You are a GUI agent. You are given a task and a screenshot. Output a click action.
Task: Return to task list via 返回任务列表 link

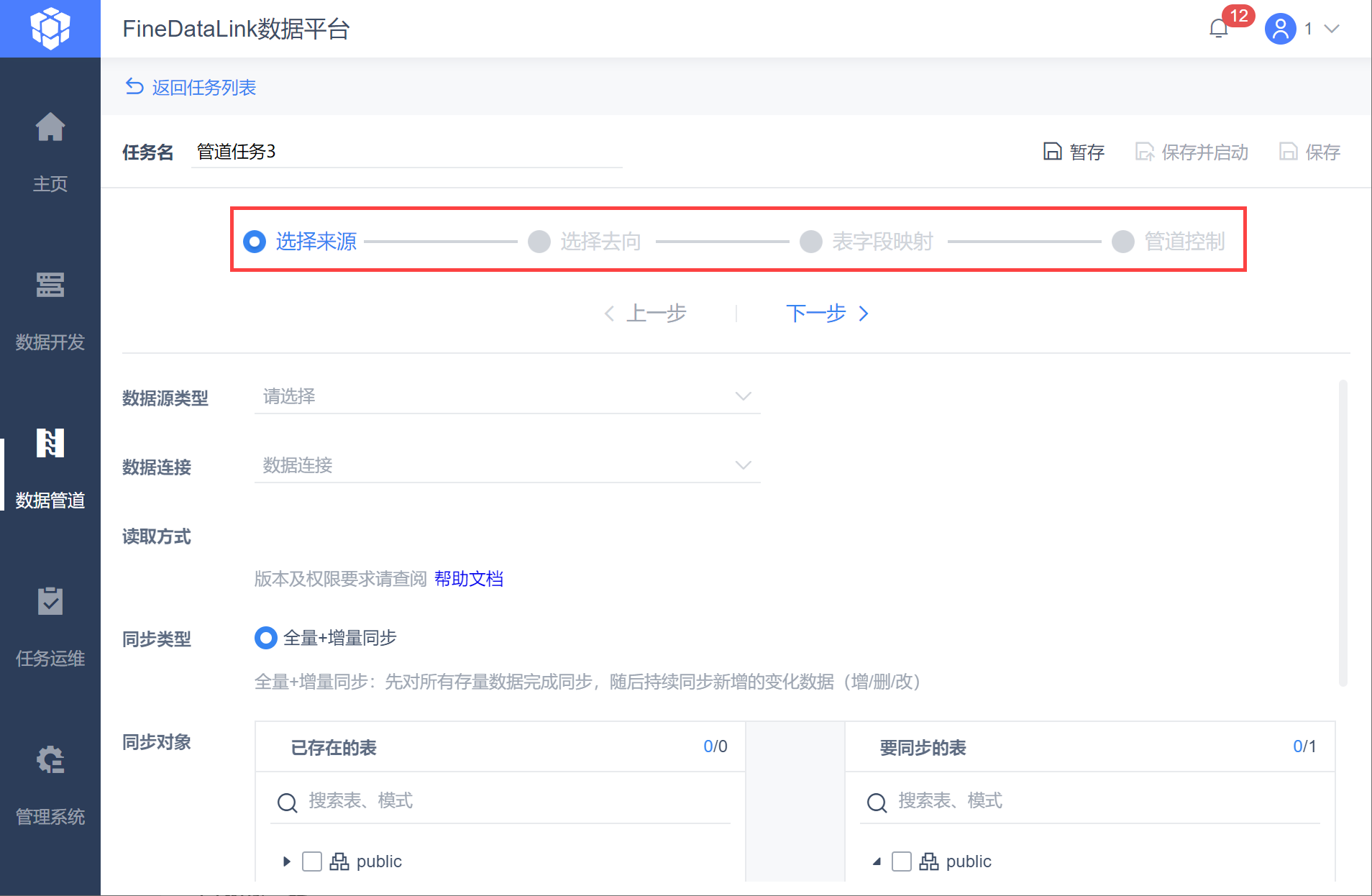tap(204, 88)
